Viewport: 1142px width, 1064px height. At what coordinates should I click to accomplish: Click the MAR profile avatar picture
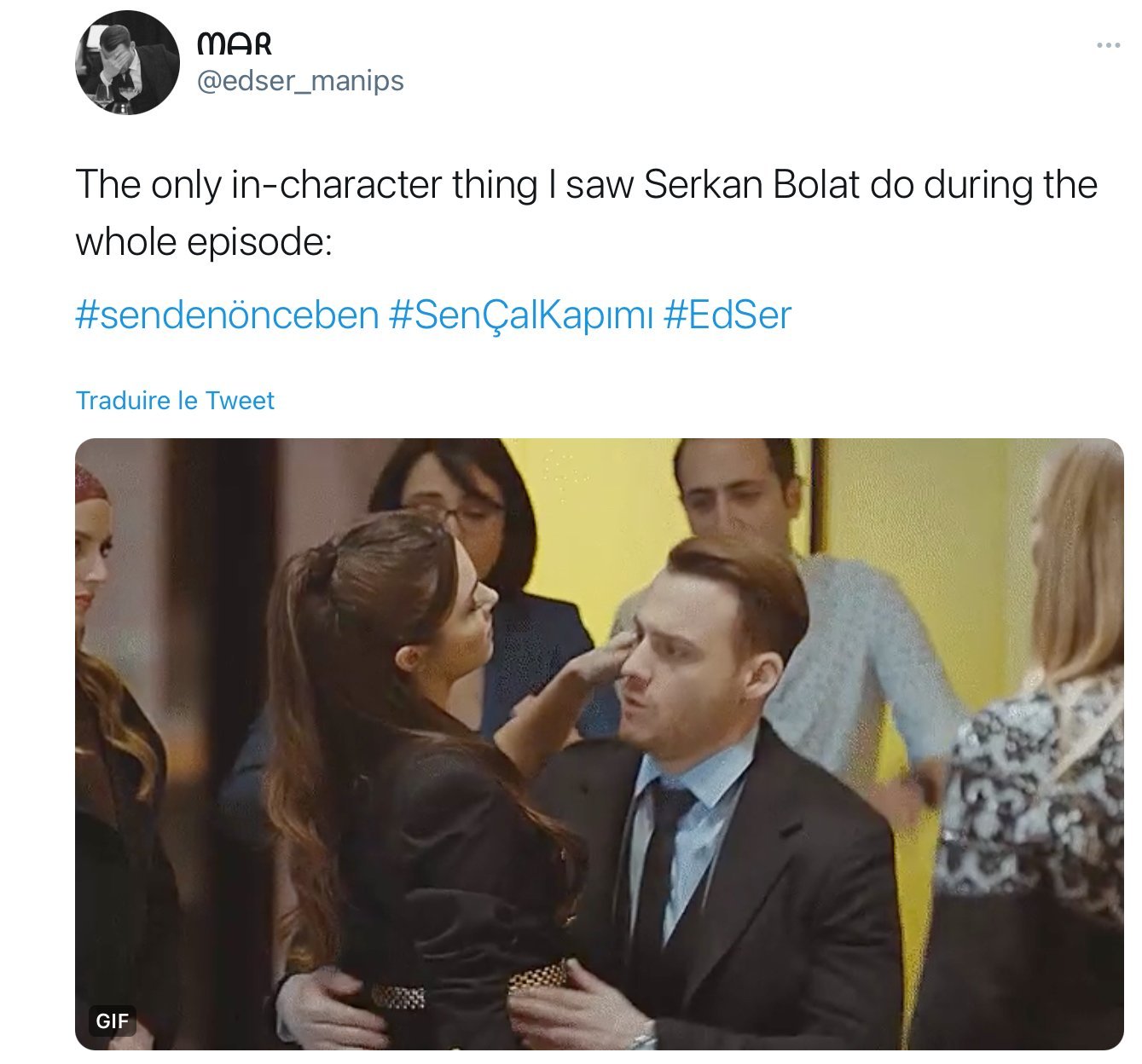click(x=127, y=63)
